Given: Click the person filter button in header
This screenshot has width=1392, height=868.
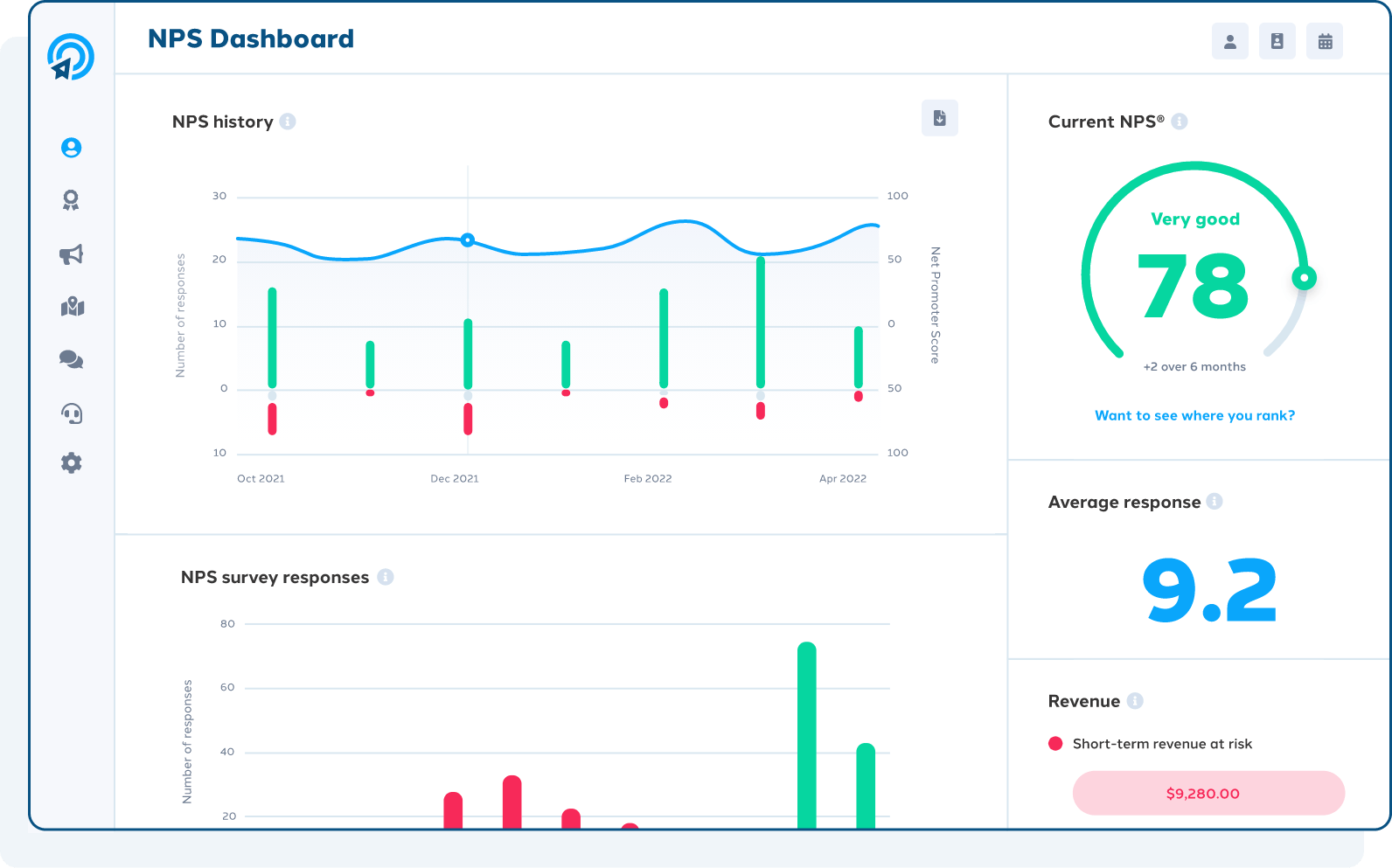Looking at the screenshot, I should 1230,41.
